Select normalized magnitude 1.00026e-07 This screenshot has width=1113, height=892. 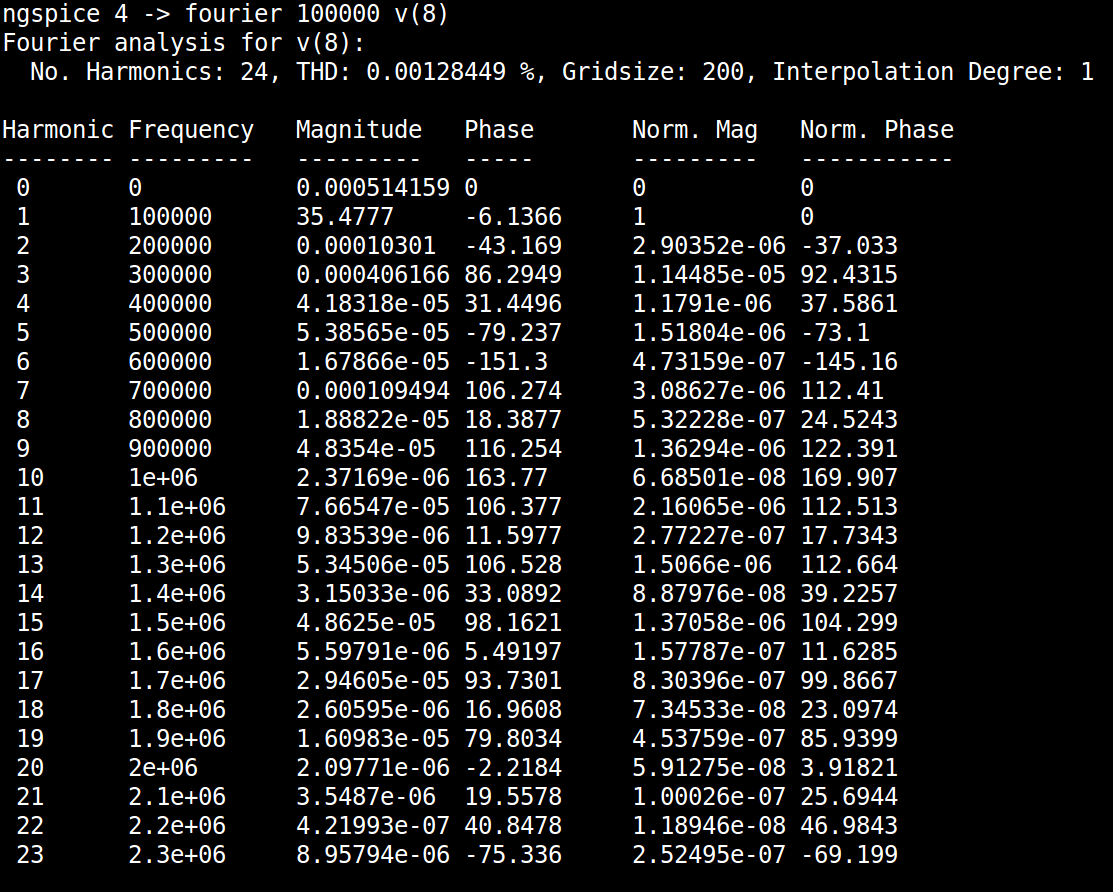(709, 798)
